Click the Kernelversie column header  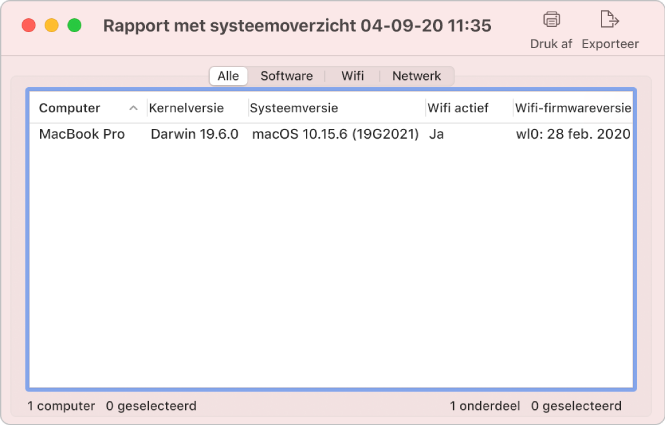click(x=186, y=108)
